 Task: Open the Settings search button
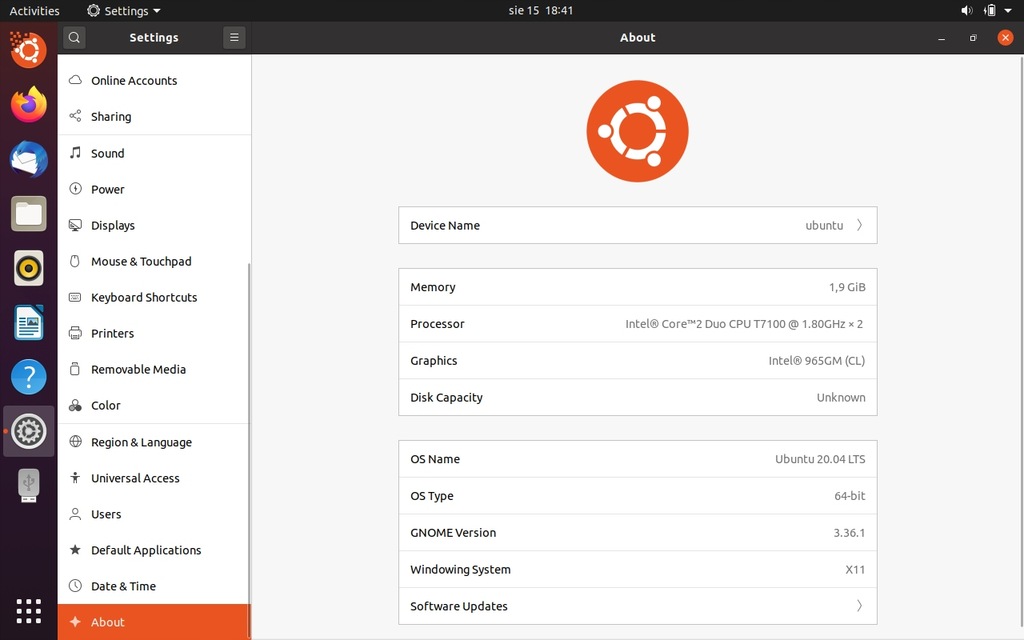coord(74,37)
